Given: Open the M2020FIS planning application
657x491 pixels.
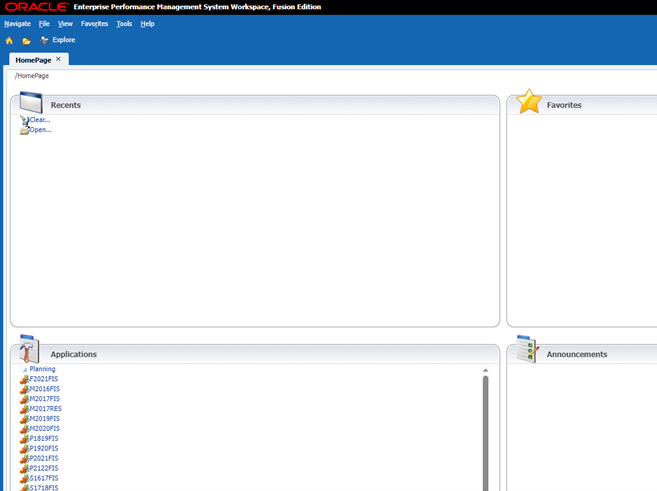Looking at the screenshot, I should [x=44, y=428].
